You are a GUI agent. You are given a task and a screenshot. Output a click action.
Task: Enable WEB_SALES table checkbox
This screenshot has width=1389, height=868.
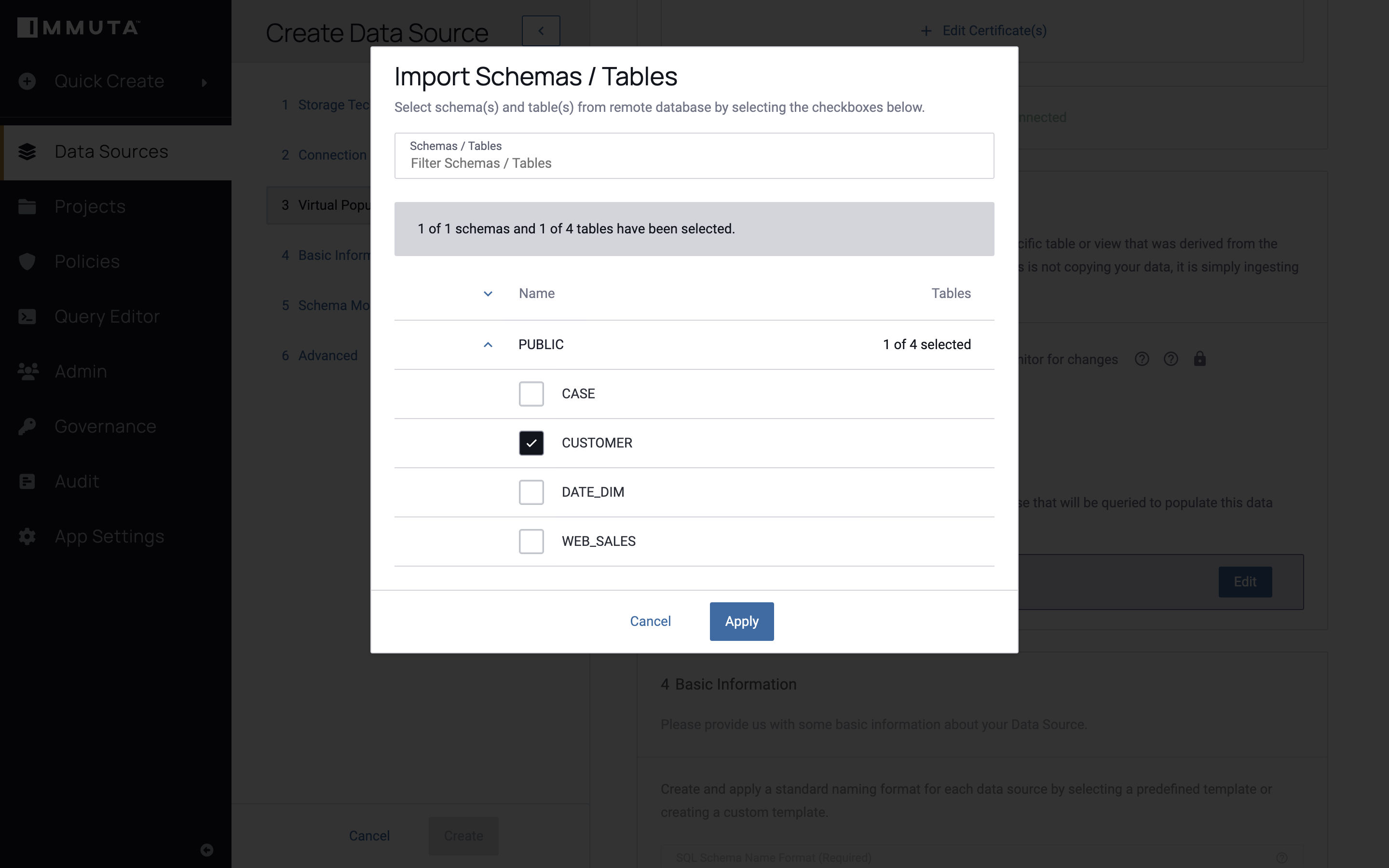(x=531, y=541)
